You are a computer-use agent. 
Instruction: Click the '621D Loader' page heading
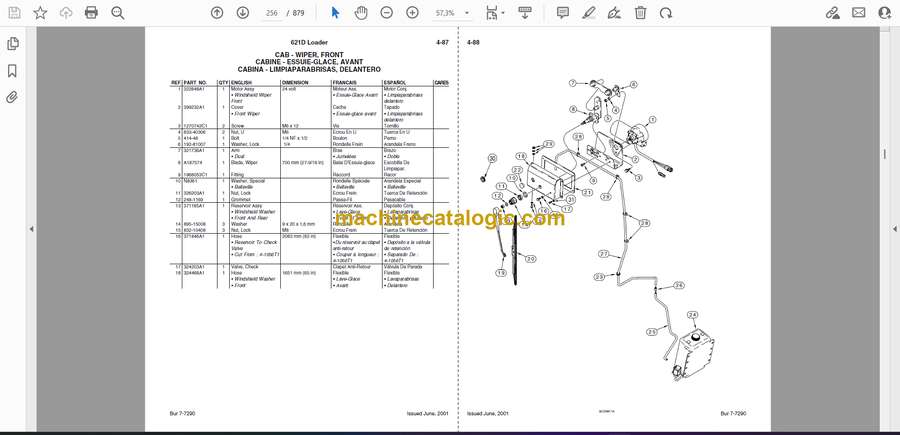pyautogui.click(x=309, y=42)
